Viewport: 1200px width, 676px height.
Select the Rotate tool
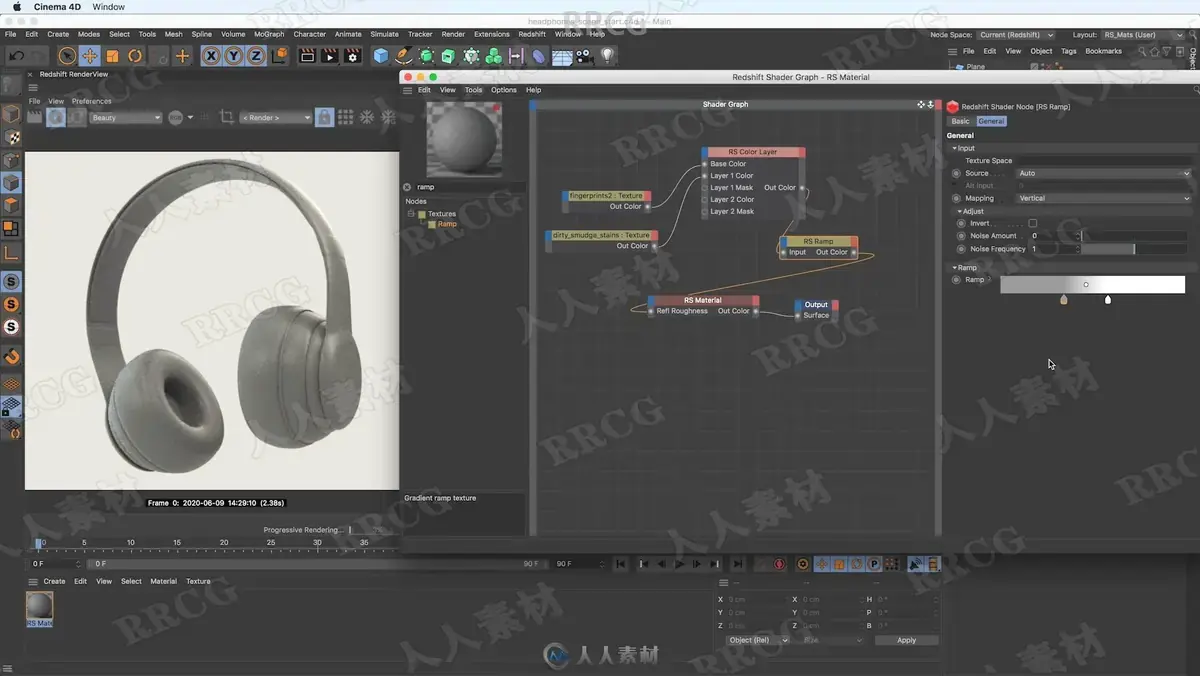click(135, 56)
